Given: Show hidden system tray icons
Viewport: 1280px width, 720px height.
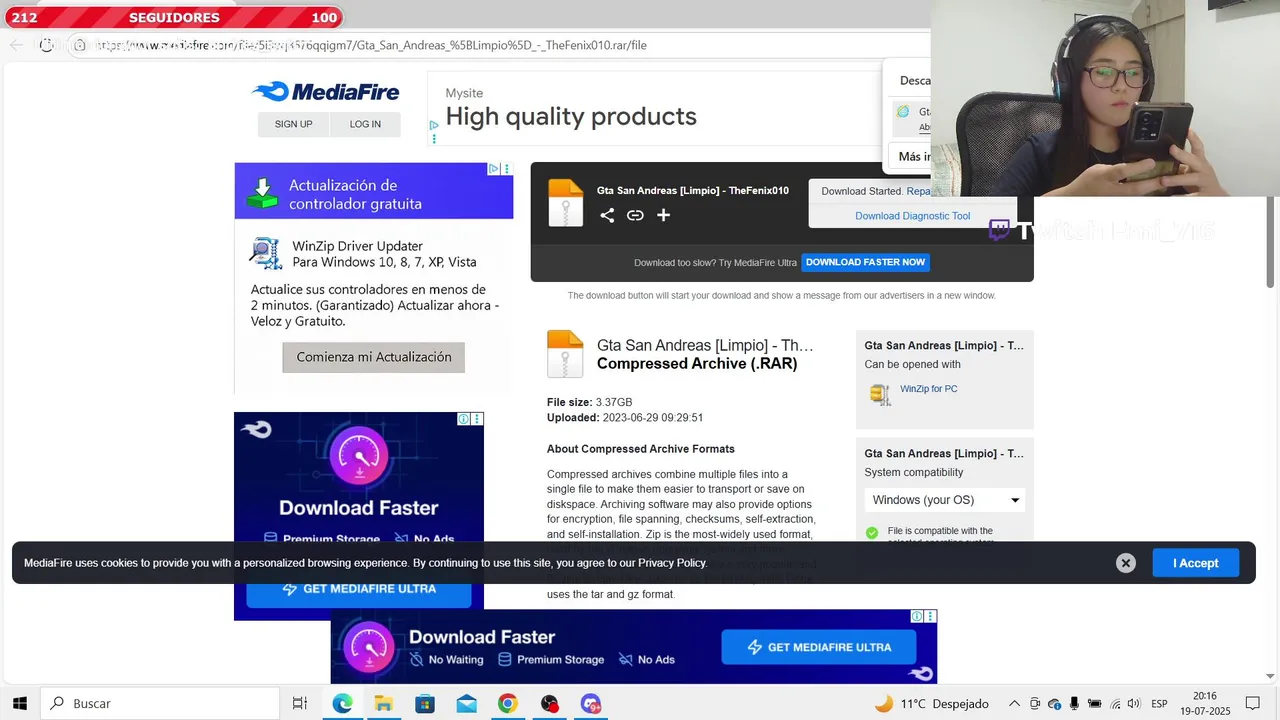Looking at the screenshot, I should click(1014, 703).
